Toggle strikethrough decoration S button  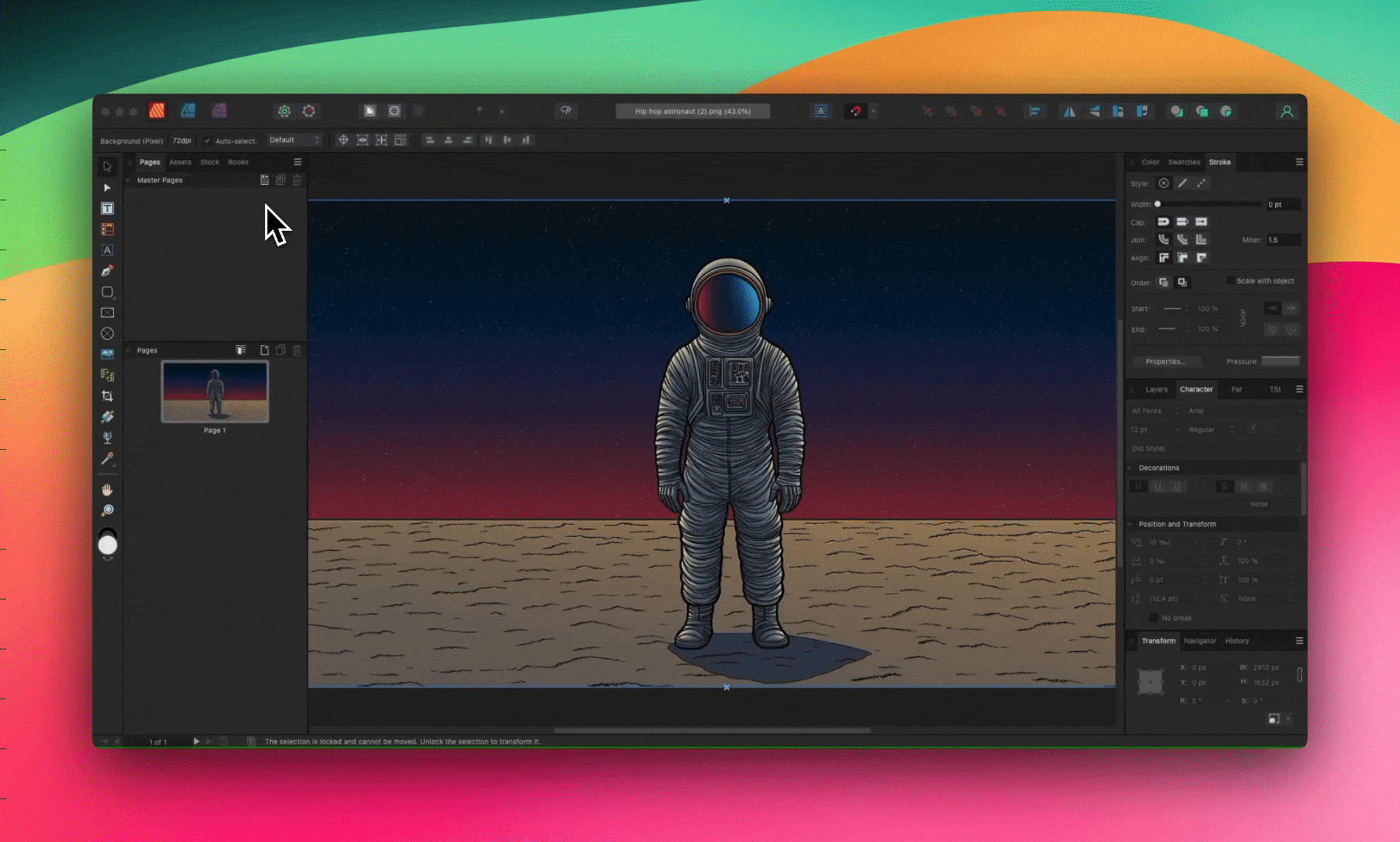[x=1225, y=486]
